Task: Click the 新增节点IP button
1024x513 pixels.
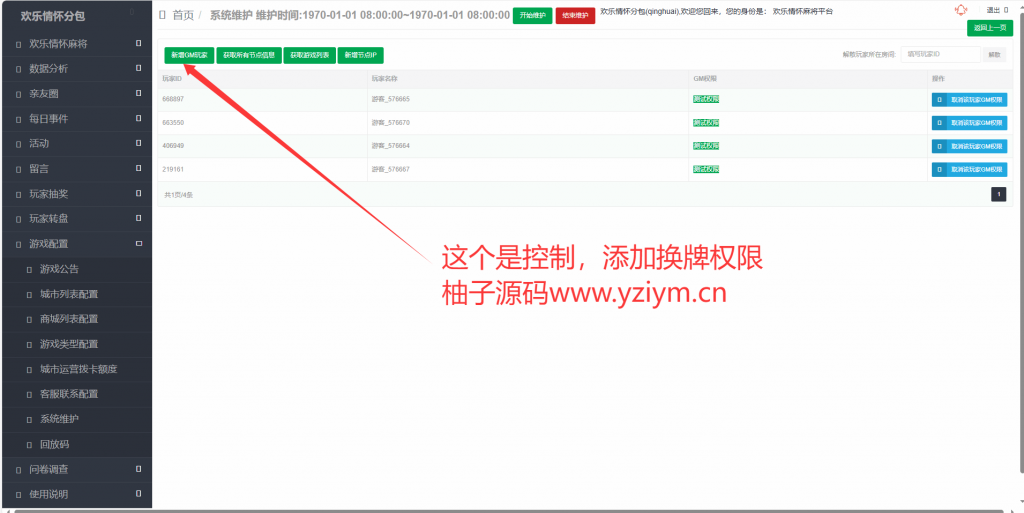Action: (x=360, y=55)
